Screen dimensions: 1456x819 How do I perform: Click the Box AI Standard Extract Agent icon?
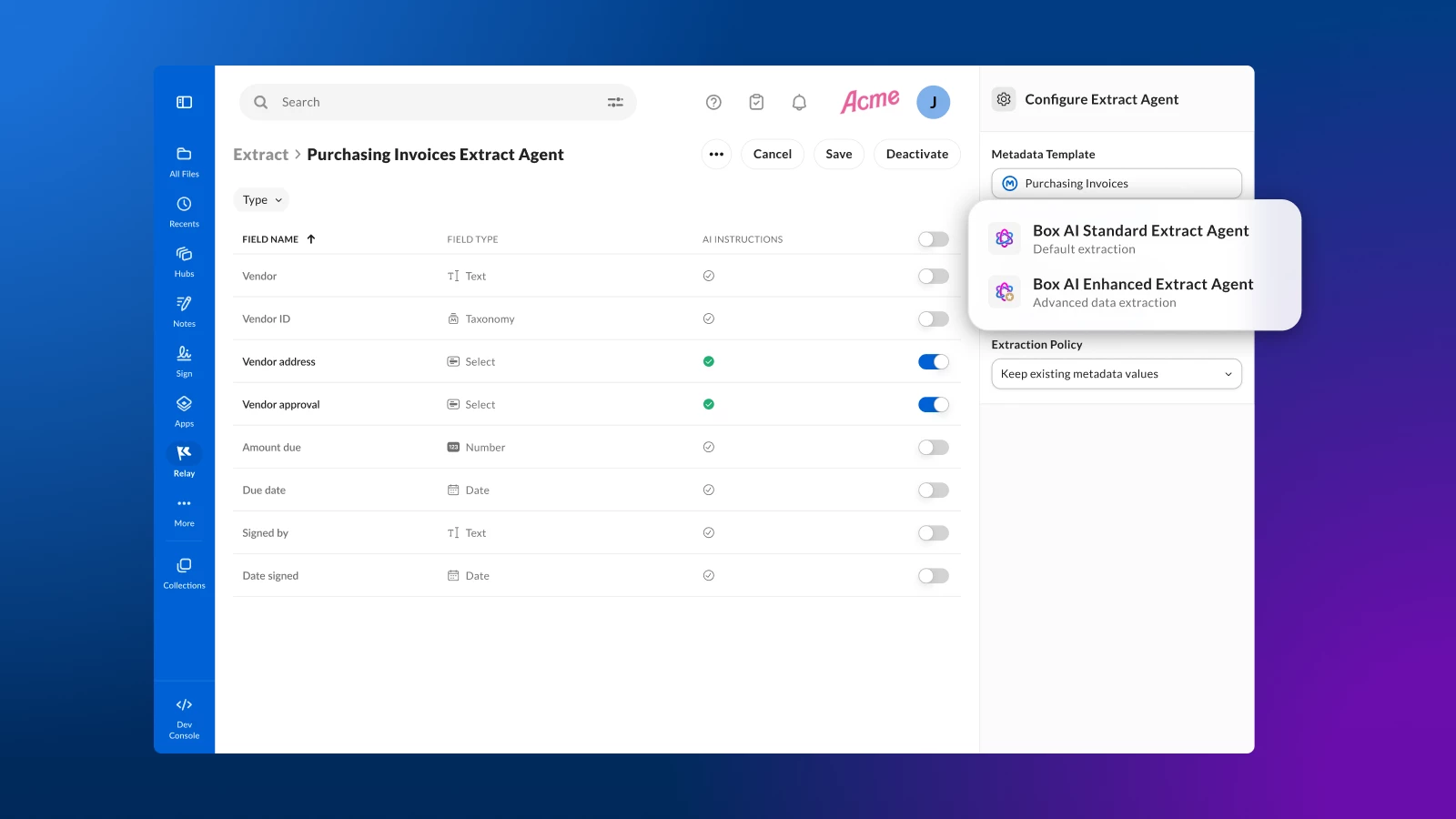coord(1005,238)
